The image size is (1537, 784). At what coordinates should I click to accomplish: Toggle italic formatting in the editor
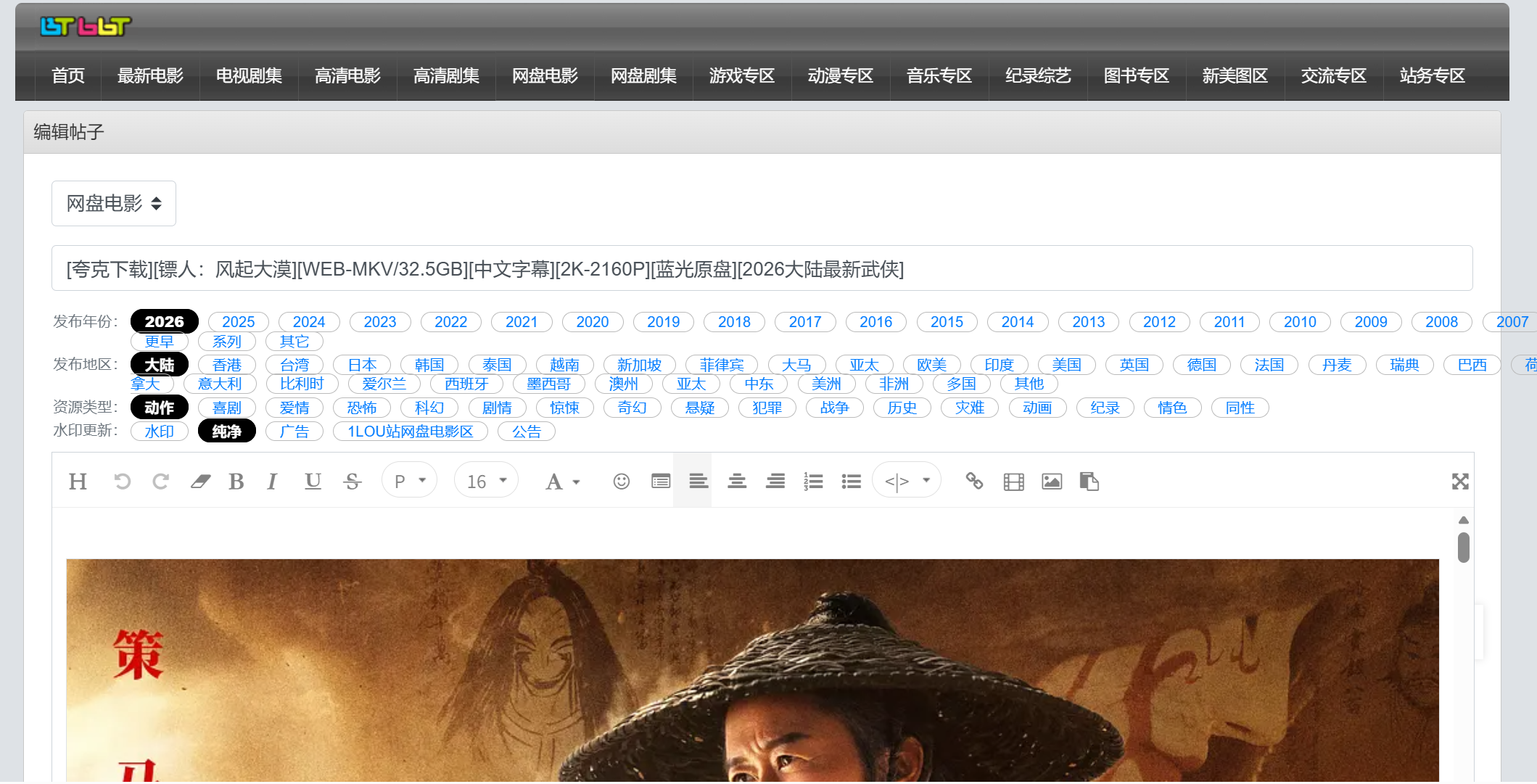point(272,482)
